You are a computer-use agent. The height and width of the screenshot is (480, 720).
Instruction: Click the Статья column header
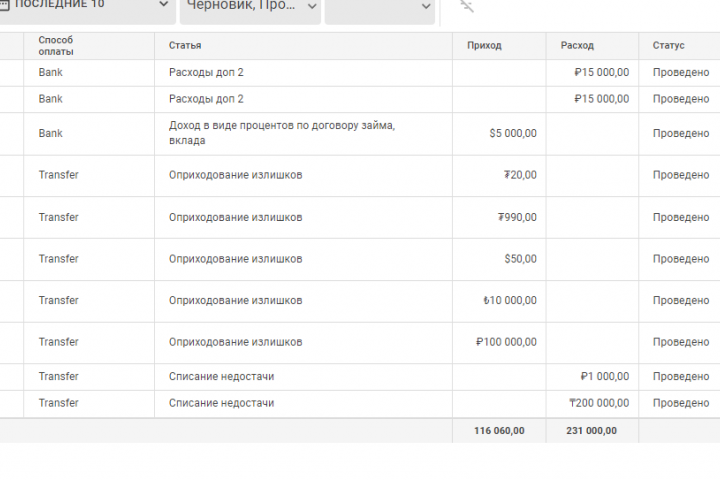tap(185, 46)
